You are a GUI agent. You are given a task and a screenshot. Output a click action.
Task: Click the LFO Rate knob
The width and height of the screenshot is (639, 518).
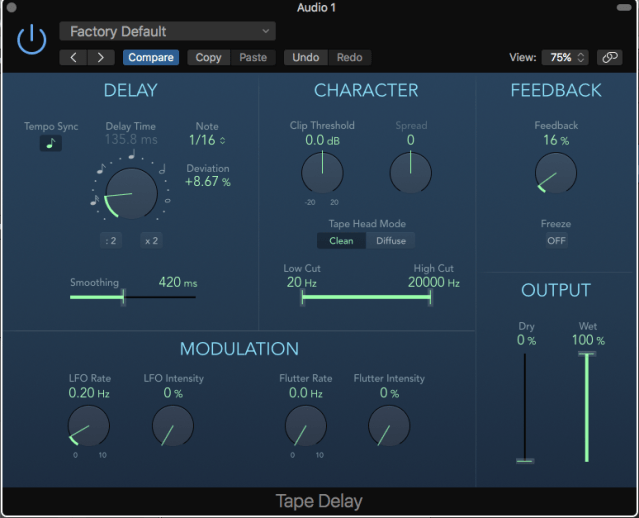(x=88, y=427)
